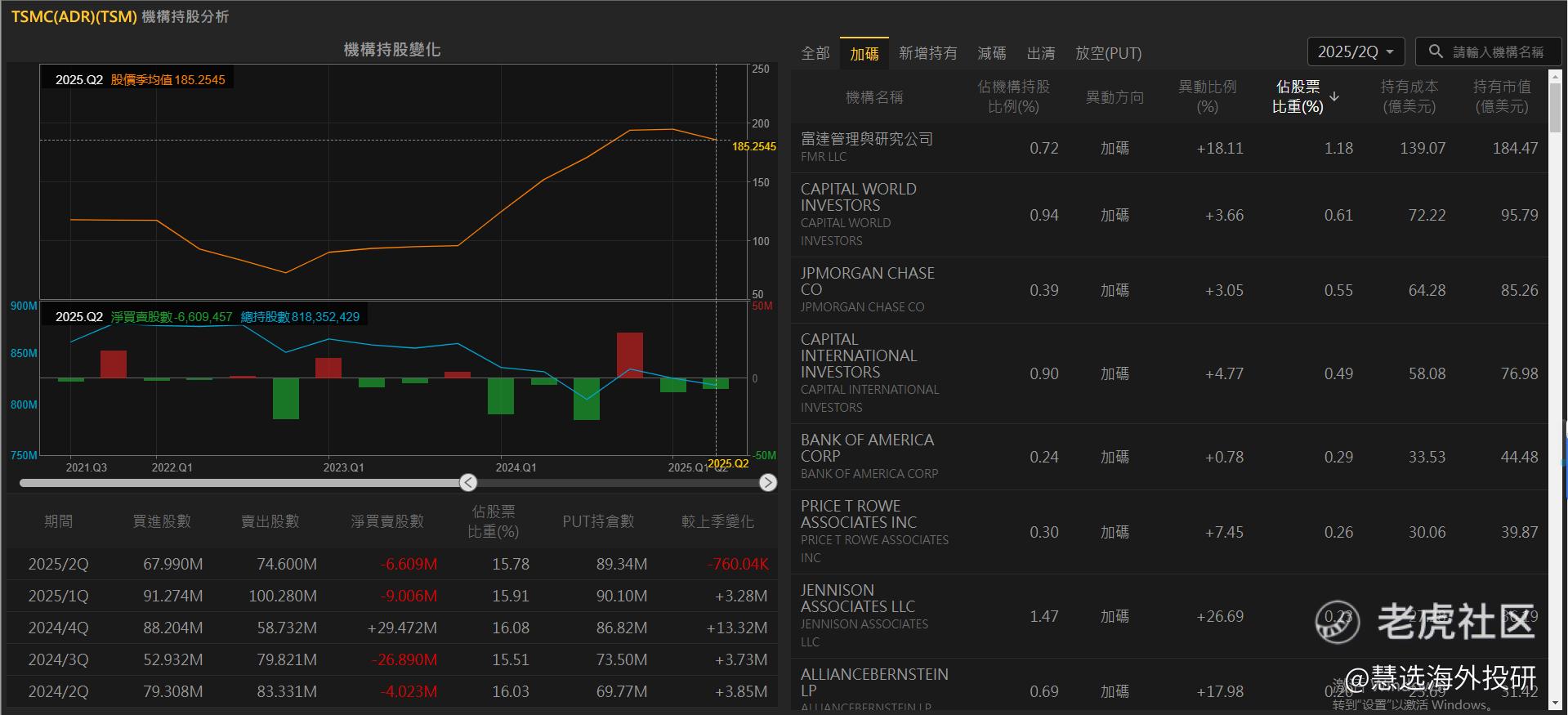Click the 89.34M PUT position value
Viewport: 1568px width, 715px height.
click(x=622, y=564)
